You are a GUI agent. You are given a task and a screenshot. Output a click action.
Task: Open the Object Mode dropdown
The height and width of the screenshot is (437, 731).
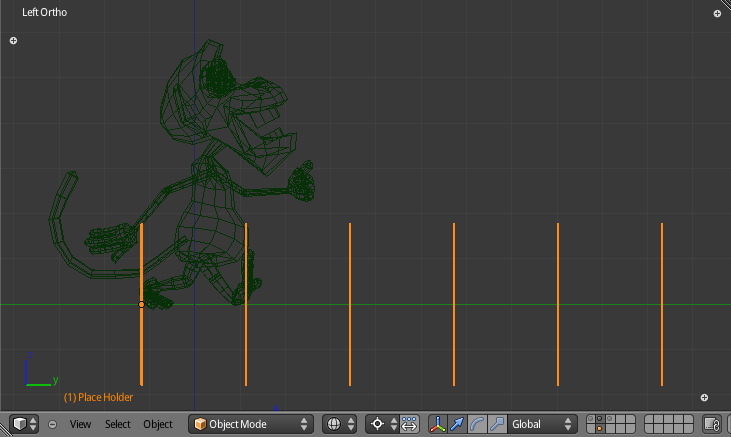tap(251, 424)
